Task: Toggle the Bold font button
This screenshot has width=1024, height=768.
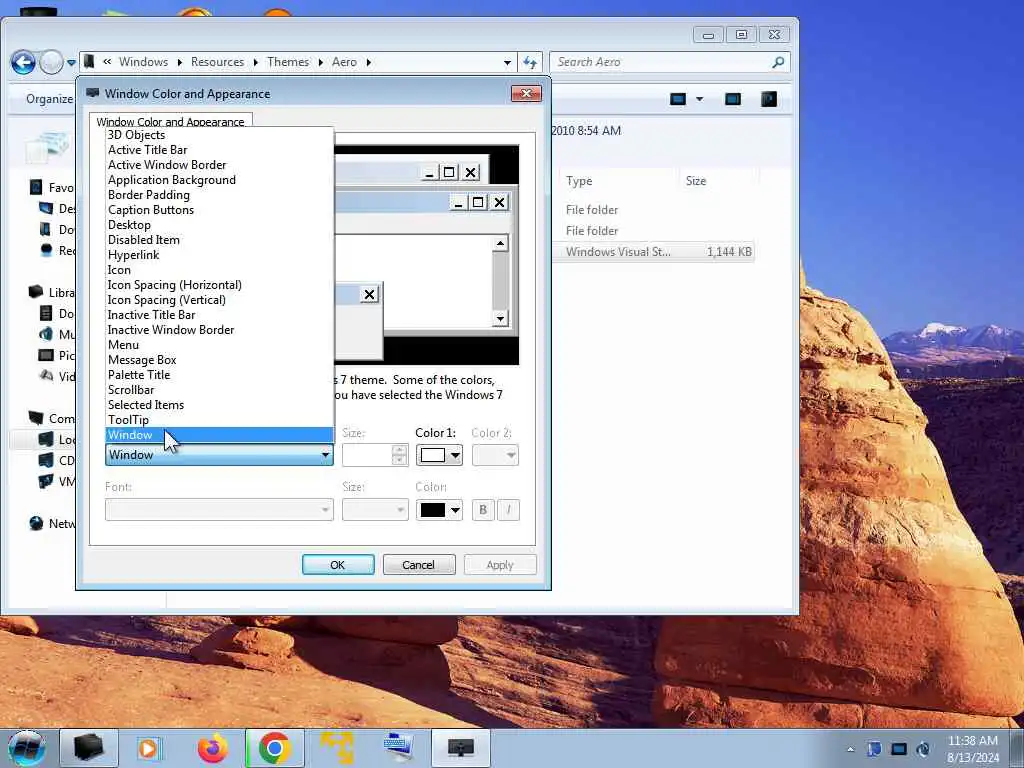Action: point(483,510)
